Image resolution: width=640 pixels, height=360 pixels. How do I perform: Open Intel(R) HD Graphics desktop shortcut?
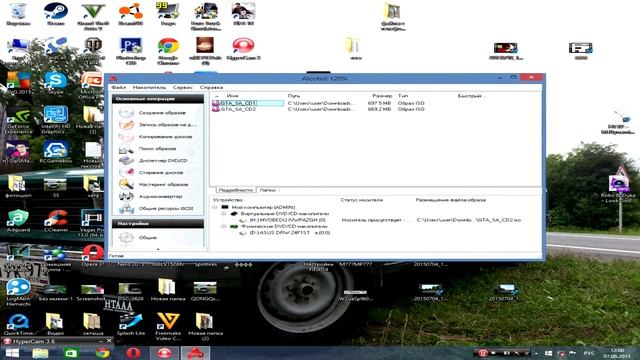[56, 120]
